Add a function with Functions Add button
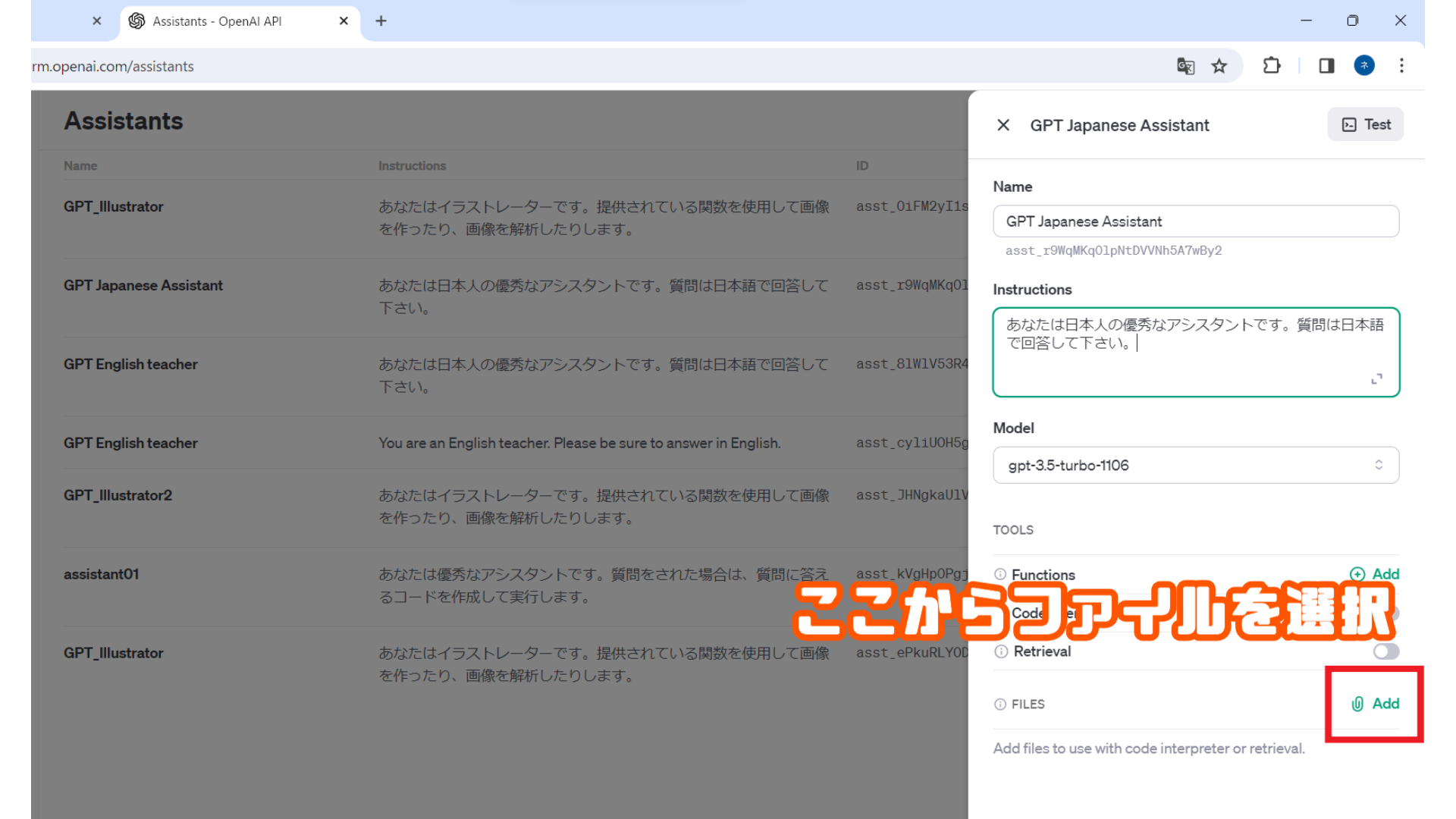The image size is (1456, 819). point(1375,574)
